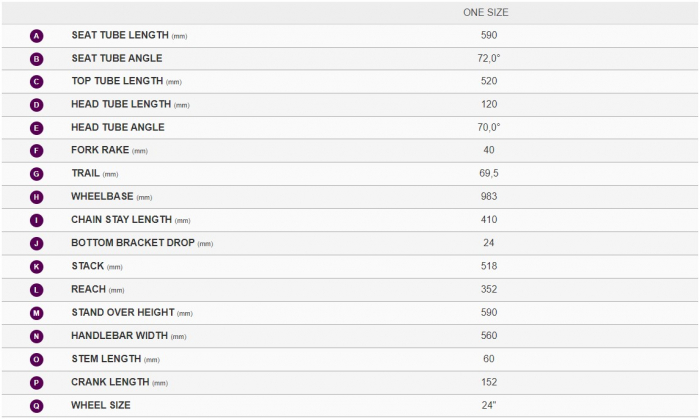Click the purple I chain stay marker
Image resolution: width=700 pixels, height=419 pixels.
(37, 220)
